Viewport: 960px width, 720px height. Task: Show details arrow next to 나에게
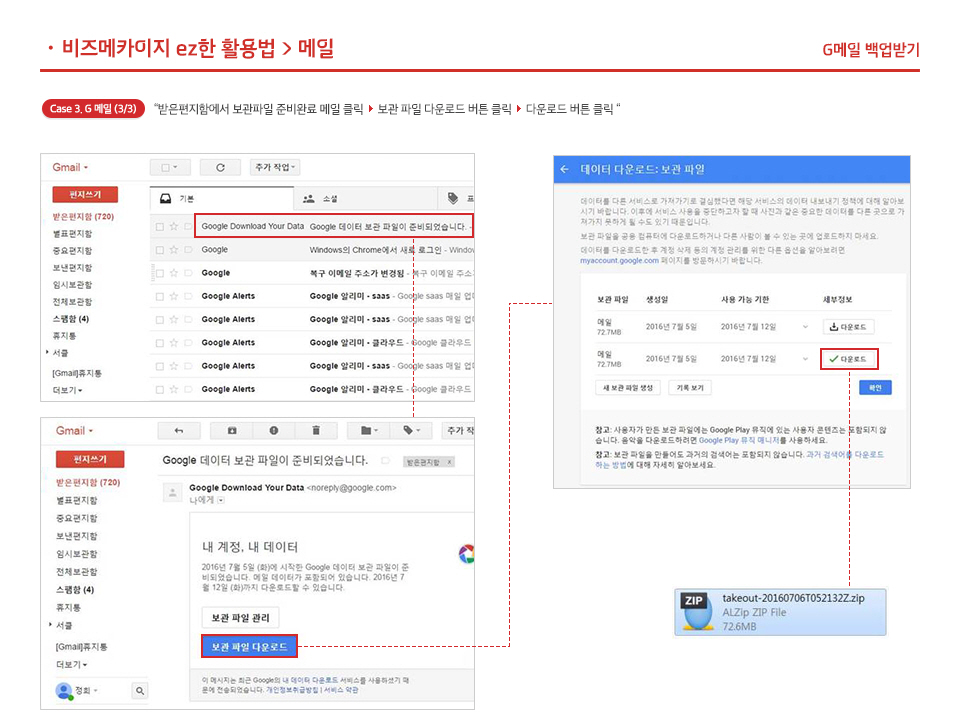(221, 500)
